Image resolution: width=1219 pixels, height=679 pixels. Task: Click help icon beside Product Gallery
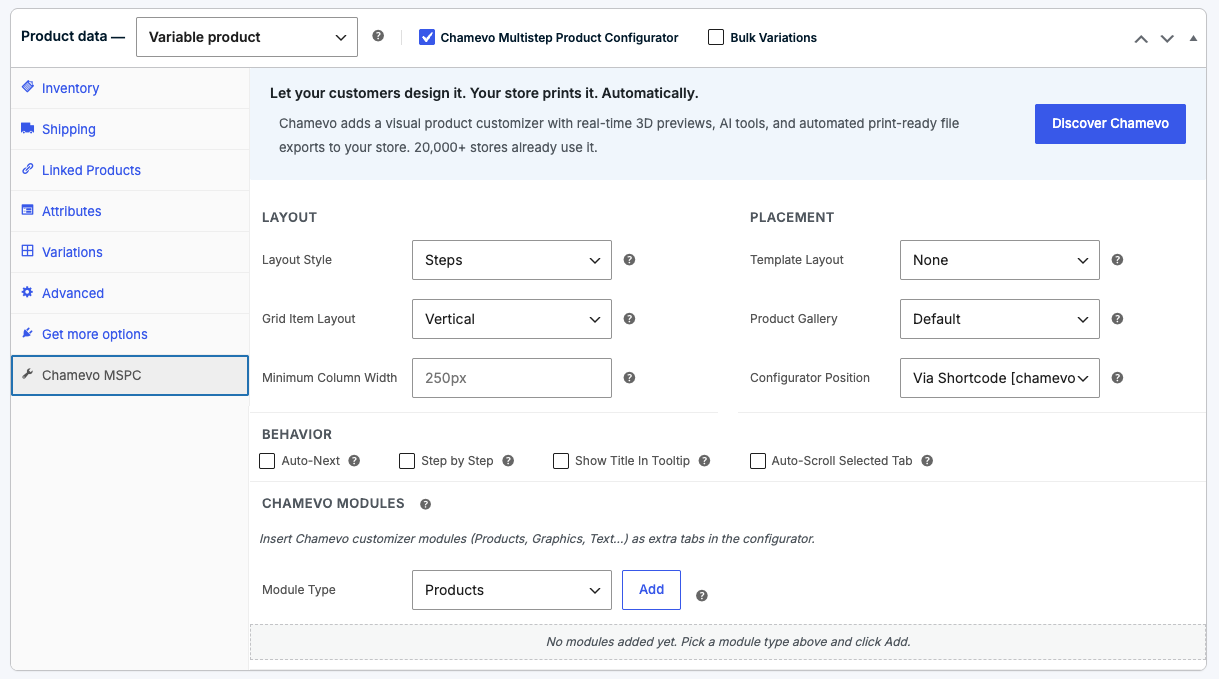pyautogui.click(x=1118, y=319)
